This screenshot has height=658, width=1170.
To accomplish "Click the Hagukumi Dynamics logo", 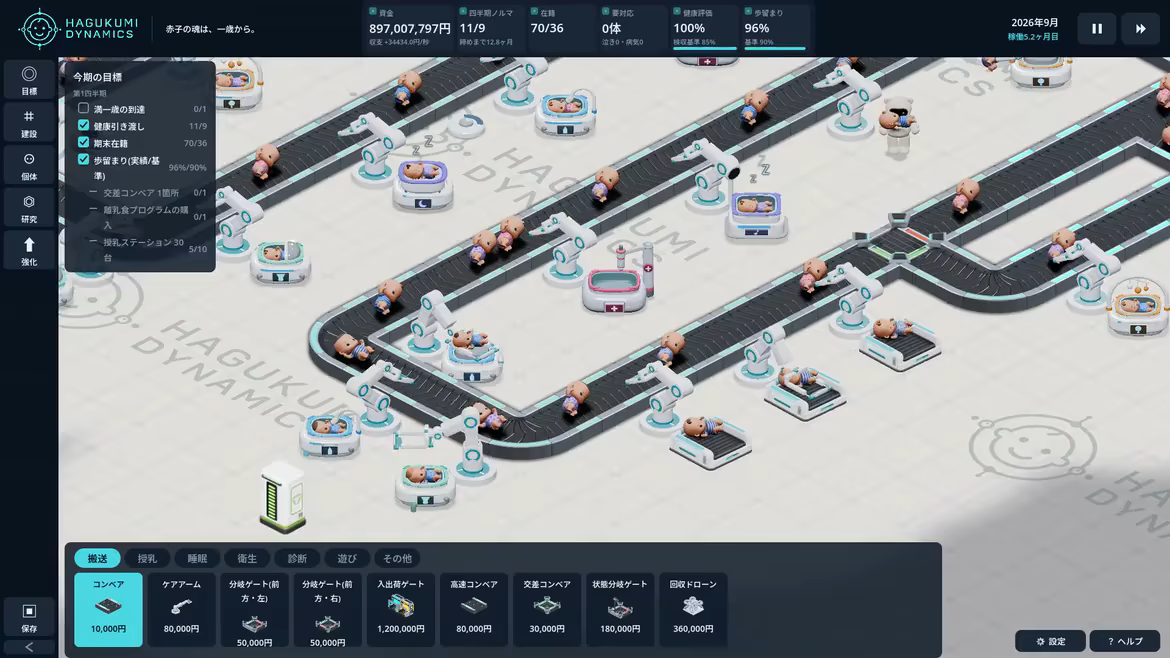I will (x=78, y=28).
